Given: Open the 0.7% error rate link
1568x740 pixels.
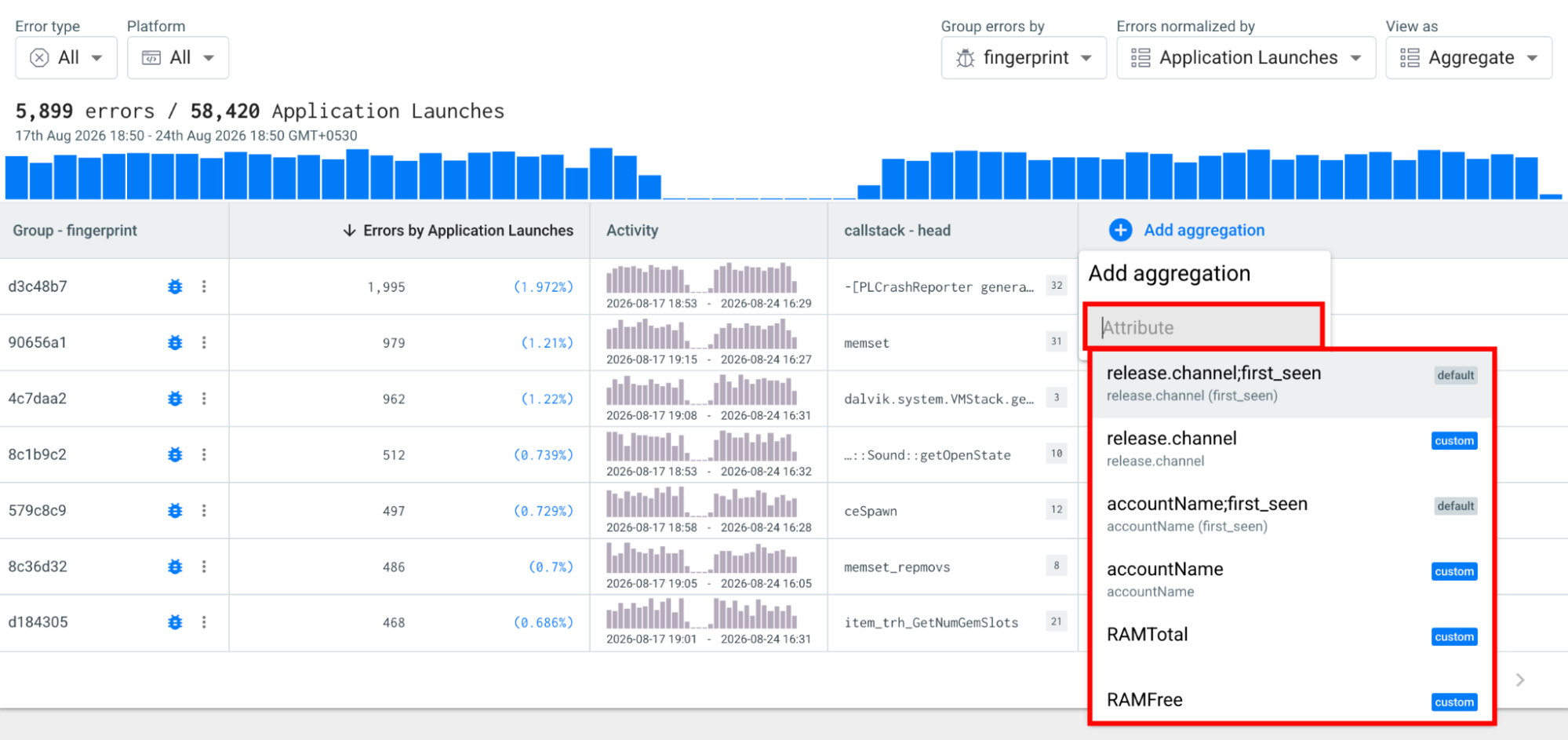Looking at the screenshot, I should point(551,567).
